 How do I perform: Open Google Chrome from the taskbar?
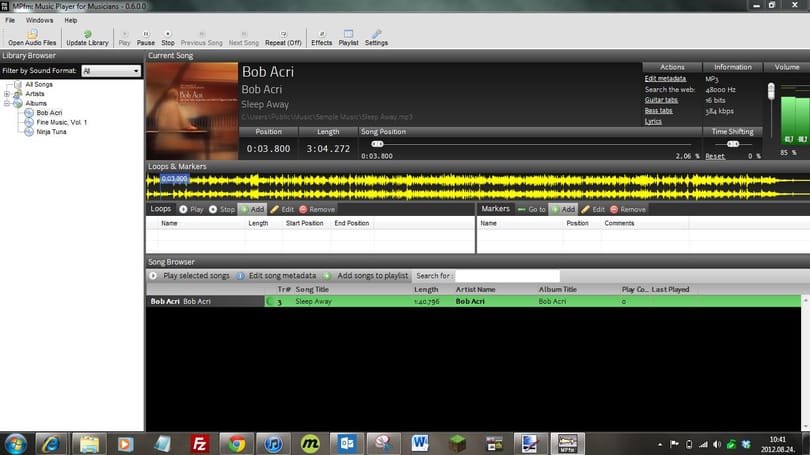[x=237, y=444]
